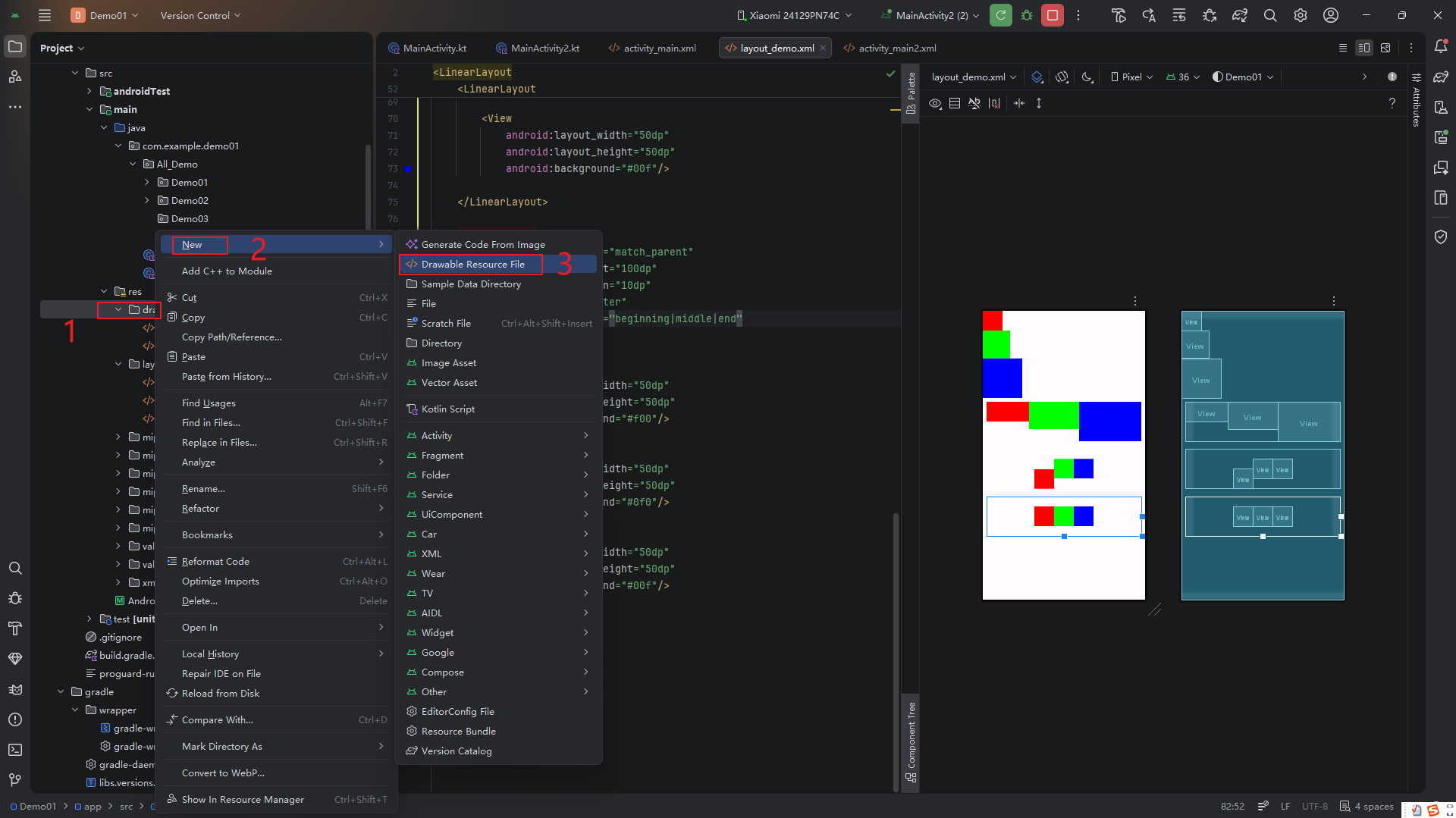Open the Palette side panel

tap(911, 92)
